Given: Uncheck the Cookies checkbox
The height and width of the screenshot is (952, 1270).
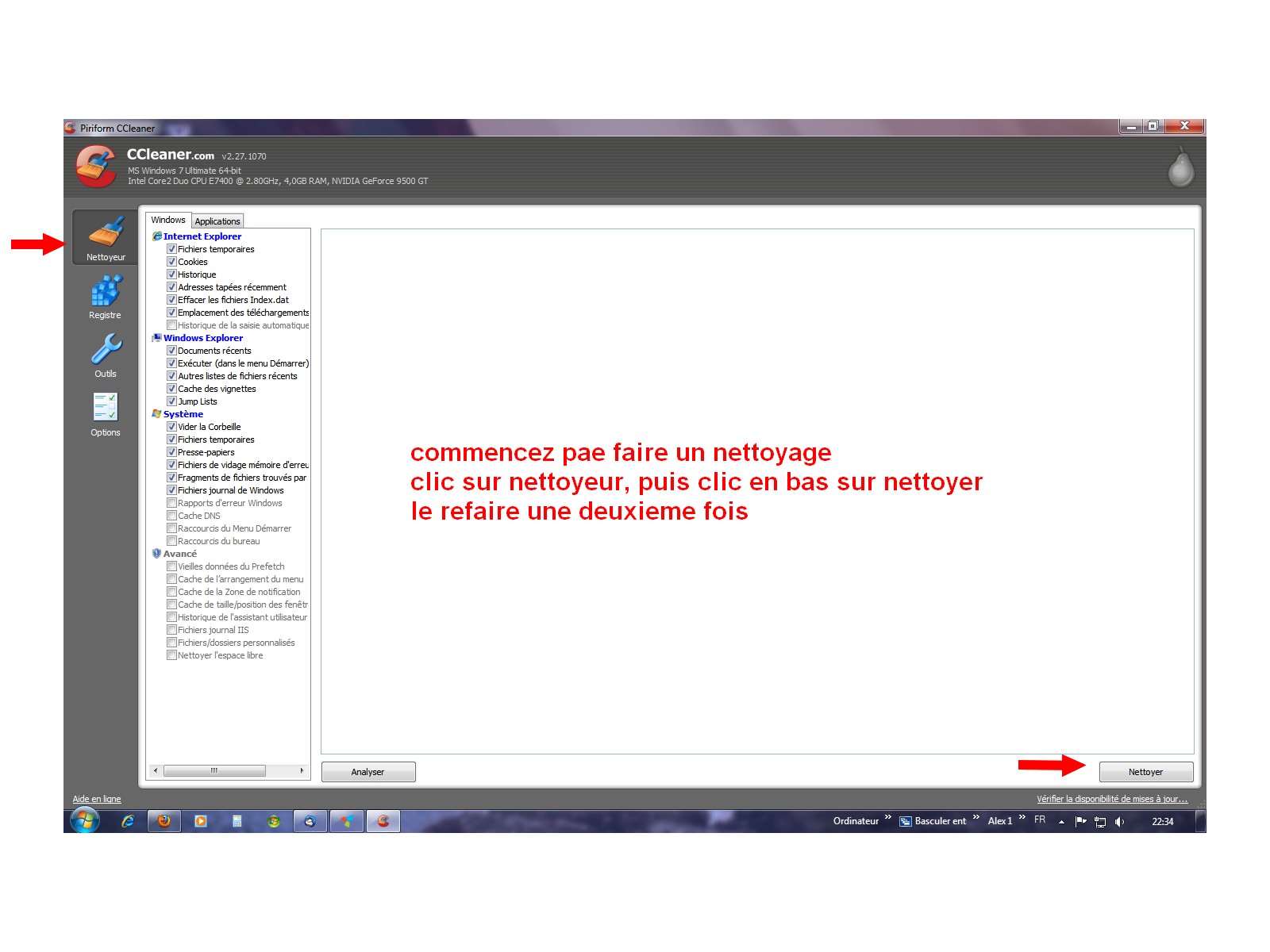Looking at the screenshot, I should tap(171, 262).
